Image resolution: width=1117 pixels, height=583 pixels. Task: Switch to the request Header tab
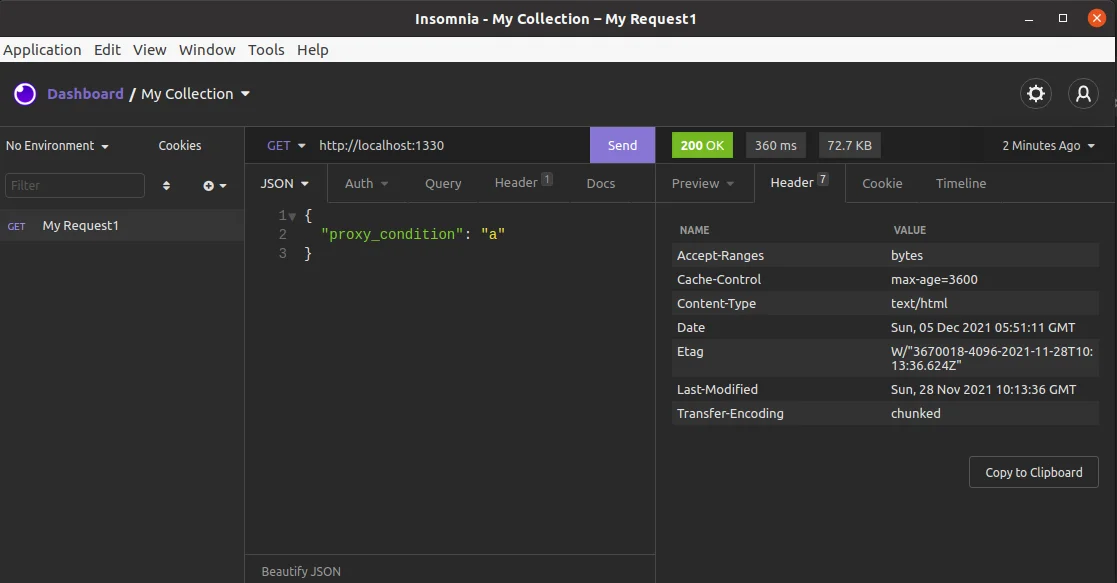(x=523, y=182)
